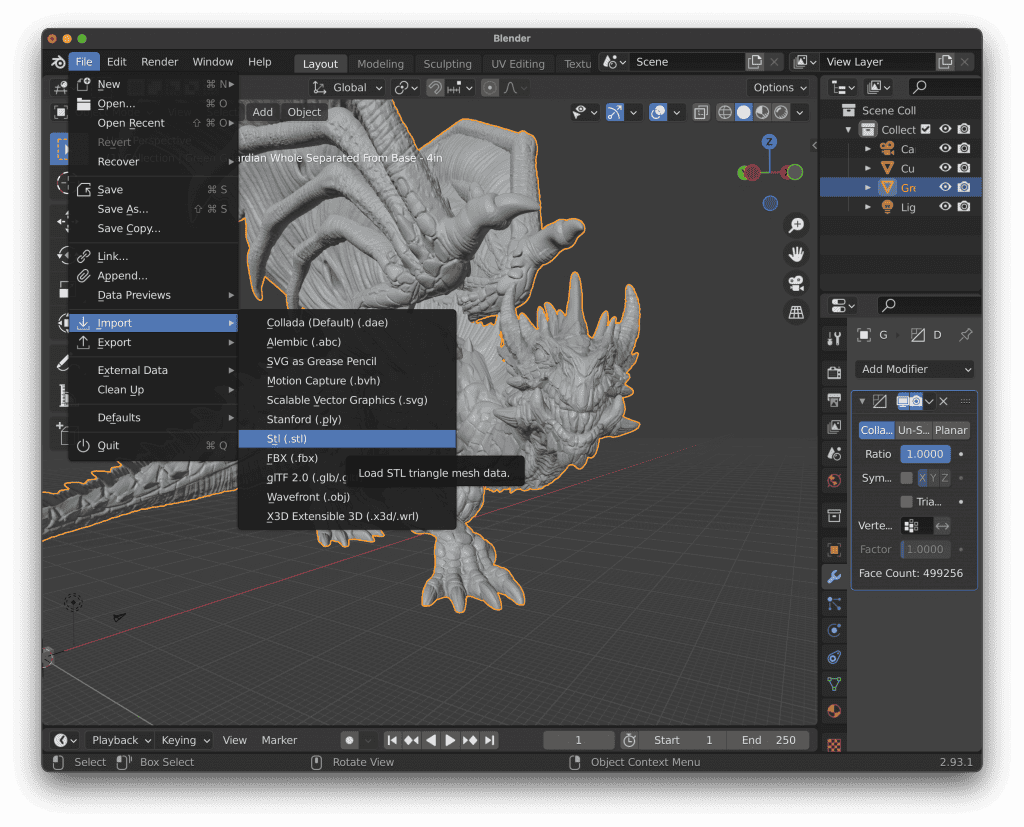The image size is (1024, 827).
Task: Choose Wavefront (.obj) import option
Action: (347, 497)
